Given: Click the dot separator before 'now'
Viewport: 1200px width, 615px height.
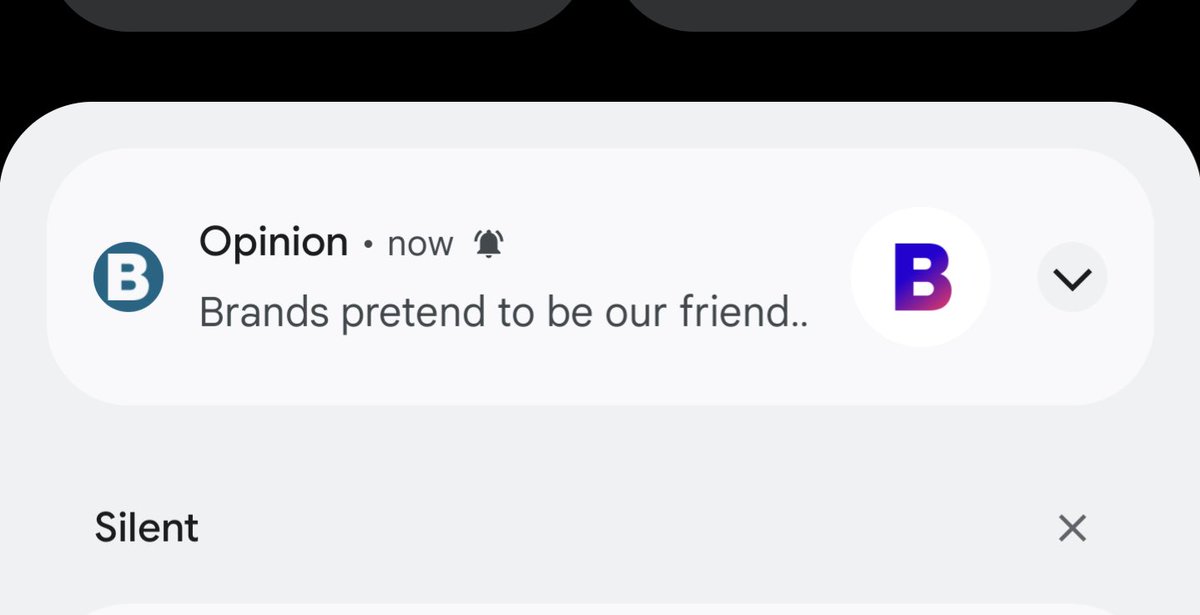Looking at the screenshot, I should click(x=368, y=244).
